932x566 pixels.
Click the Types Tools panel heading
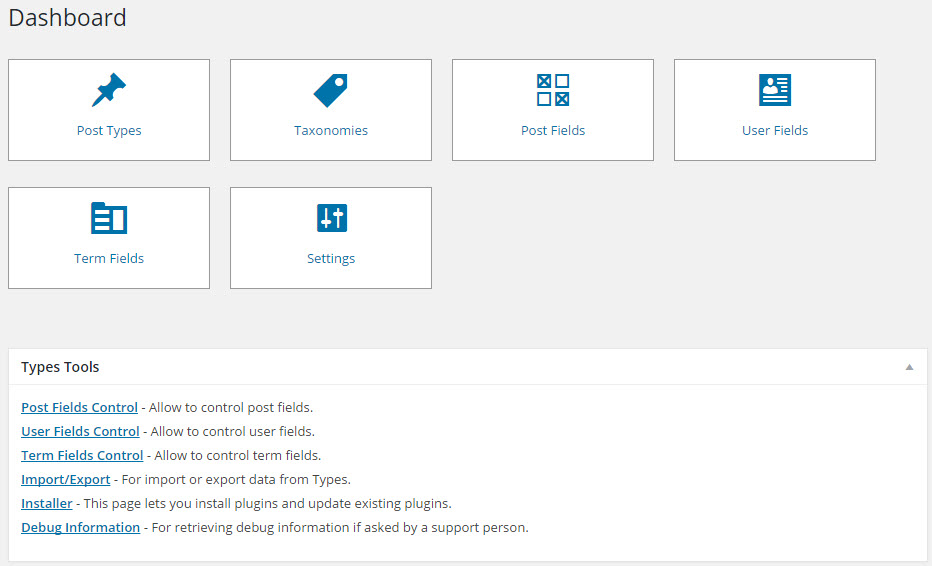click(x=60, y=367)
